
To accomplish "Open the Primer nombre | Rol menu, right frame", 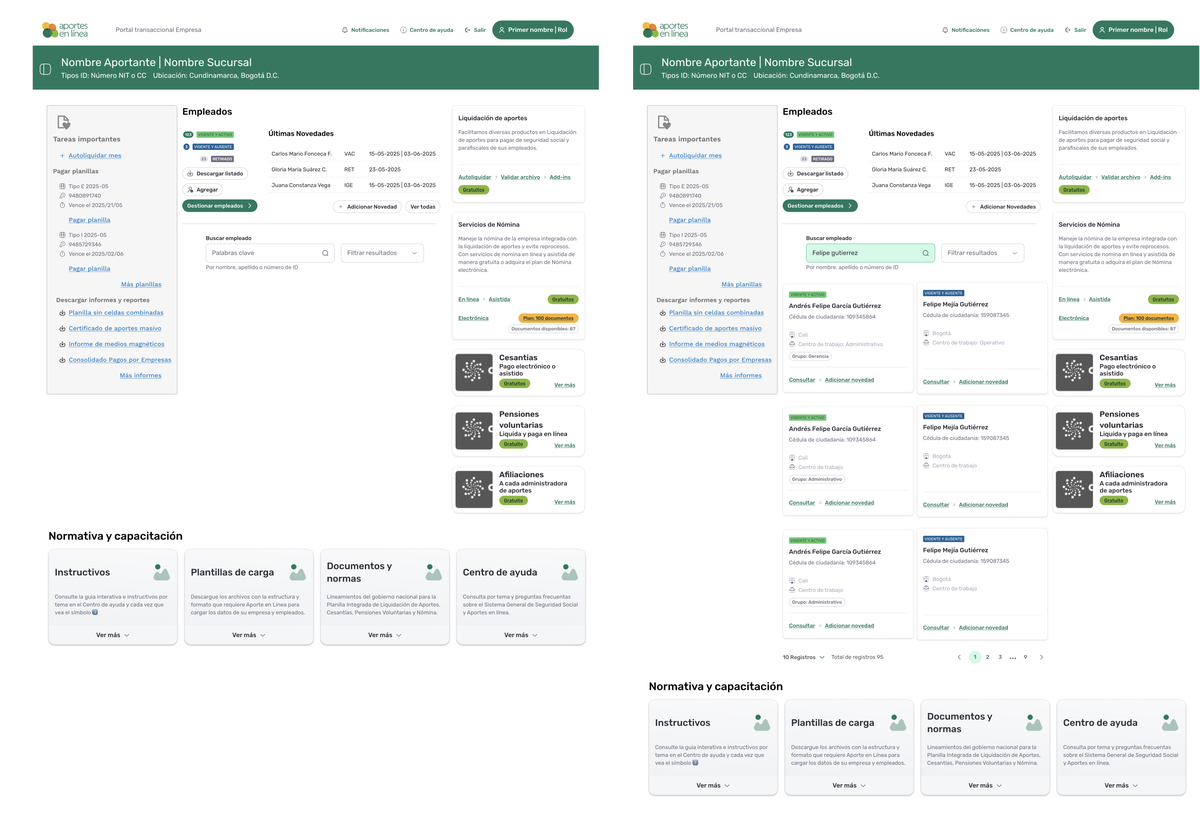I will click(1133, 30).
